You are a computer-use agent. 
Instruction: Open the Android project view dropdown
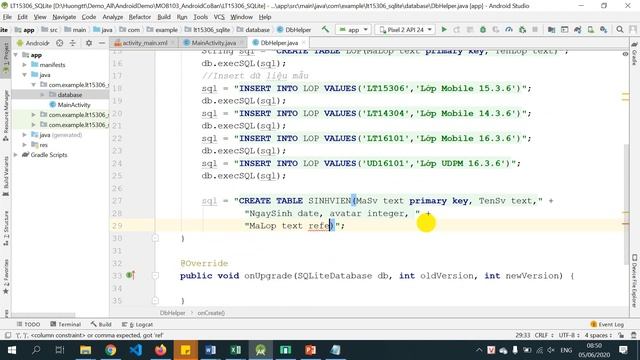tap(33, 43)
